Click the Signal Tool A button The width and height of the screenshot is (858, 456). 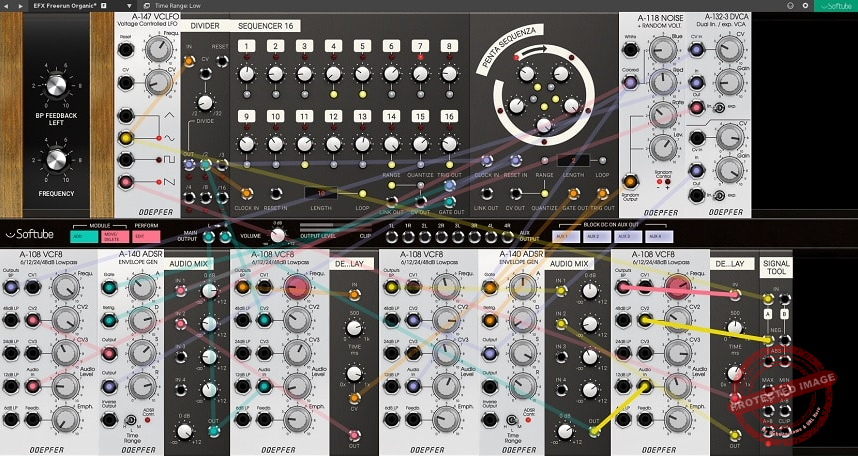pyautogui.click(x=768, y=314)
